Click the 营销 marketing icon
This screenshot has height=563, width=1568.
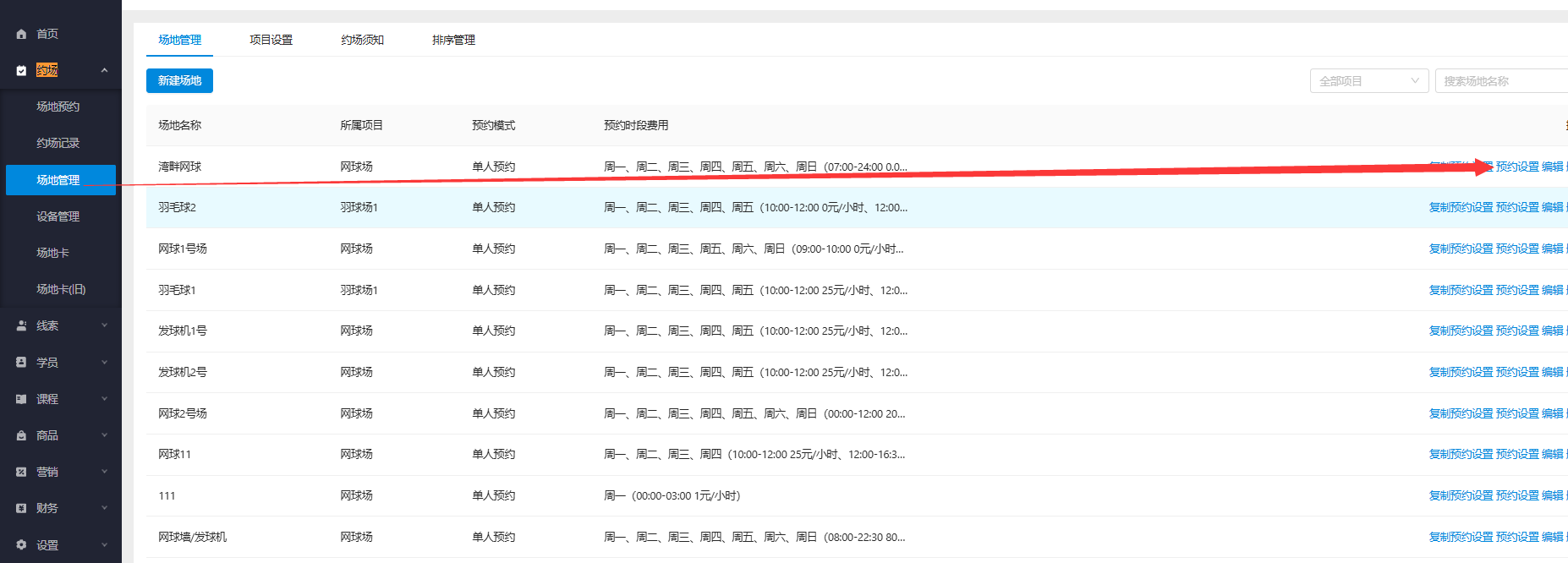click(x=21, y=472)
